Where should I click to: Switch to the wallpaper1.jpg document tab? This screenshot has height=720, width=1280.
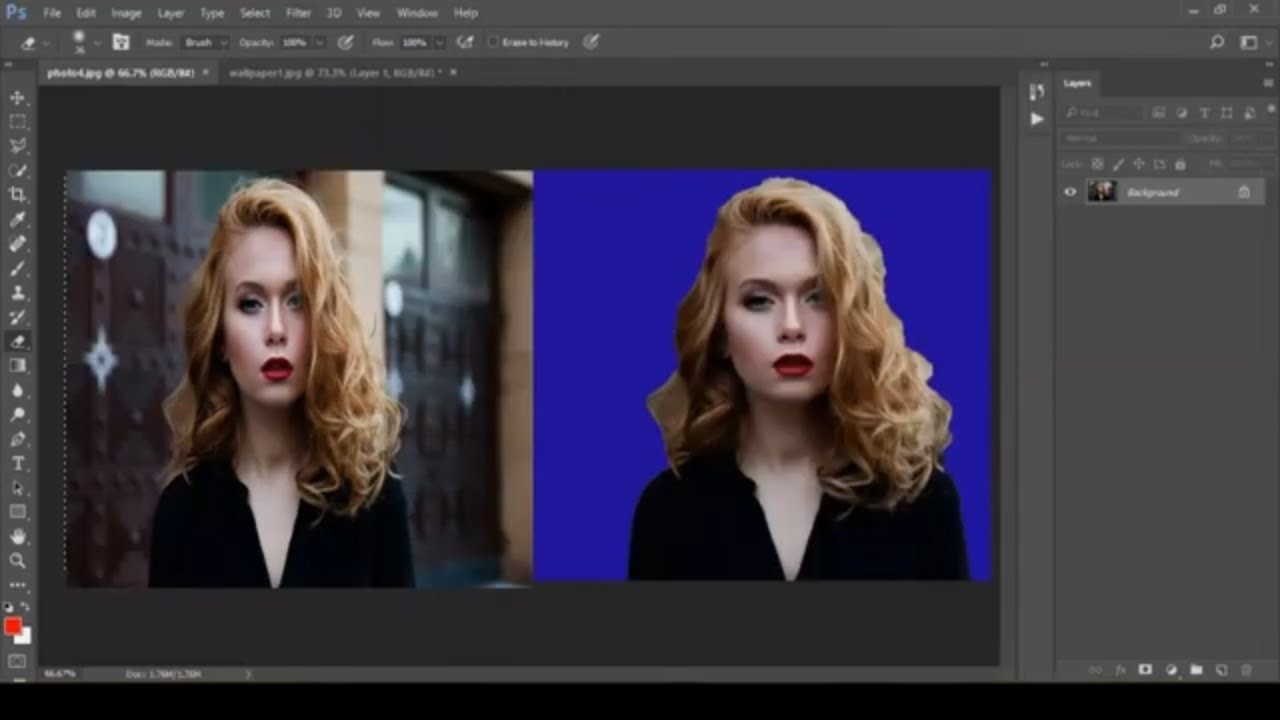pyautogui.click(x=337, y=73)
